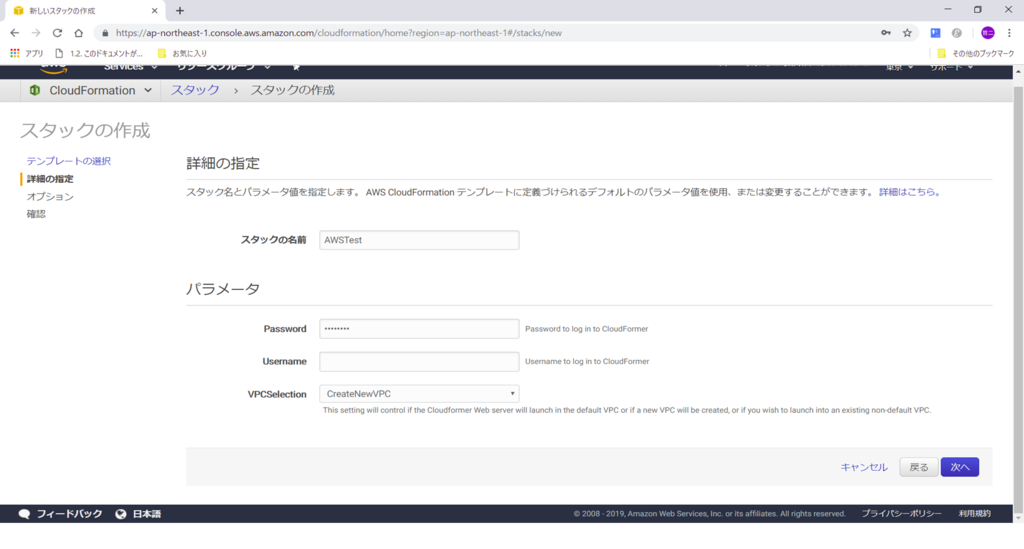Click the Username input field

[419, 361]
